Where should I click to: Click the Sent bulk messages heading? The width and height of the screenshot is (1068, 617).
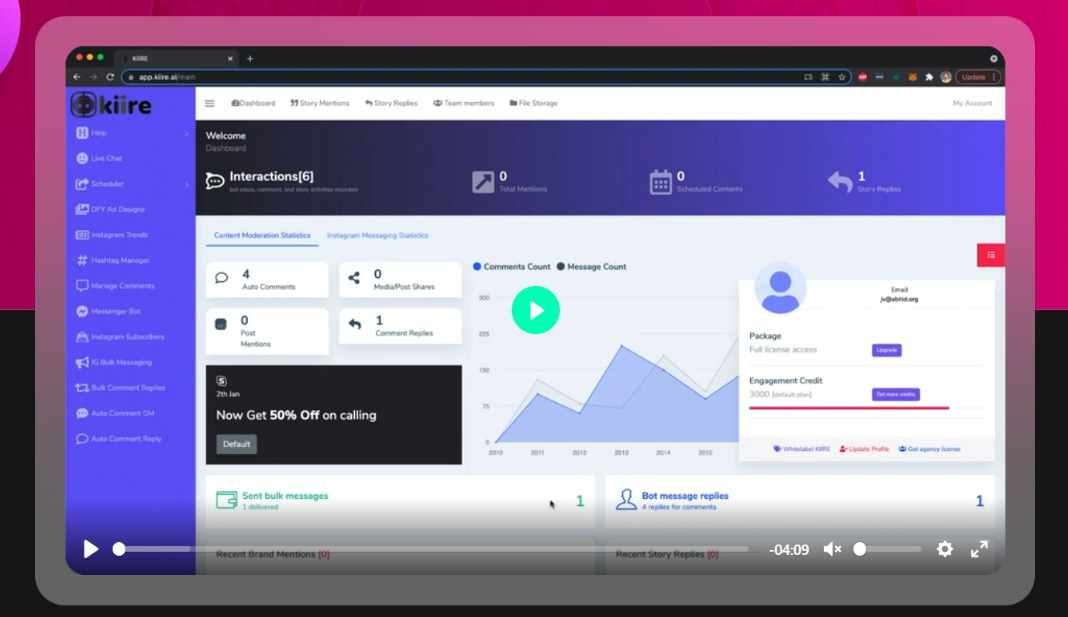coord(285,496)
